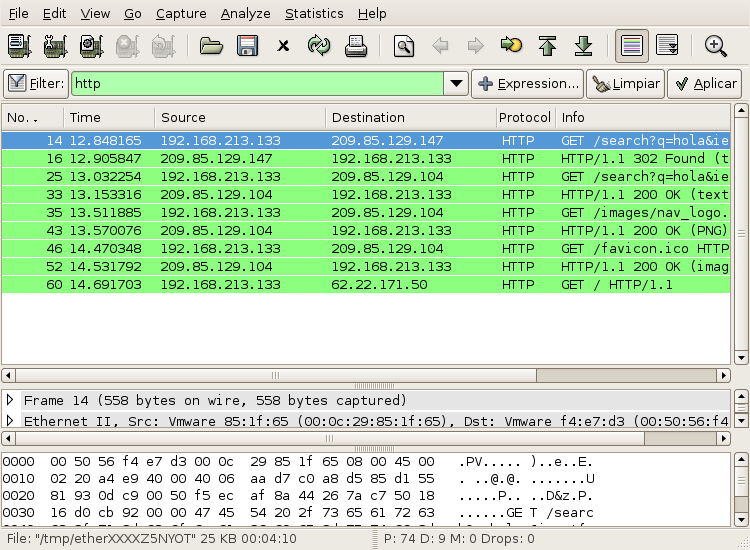Select packet 46 GET /favicon.ico row

click(366, 249)
